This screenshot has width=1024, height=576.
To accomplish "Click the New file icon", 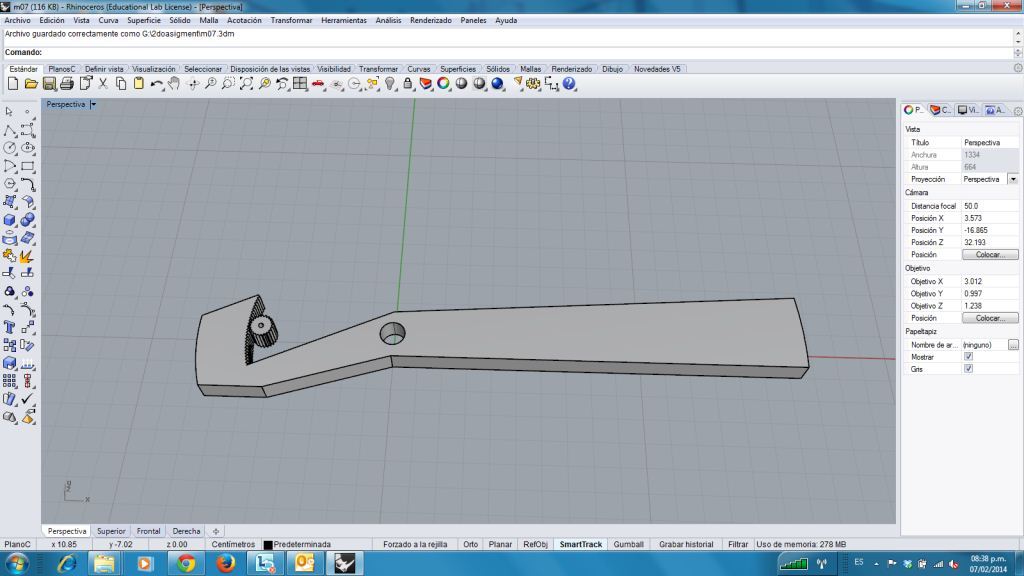I will click(x=13, y=84).
